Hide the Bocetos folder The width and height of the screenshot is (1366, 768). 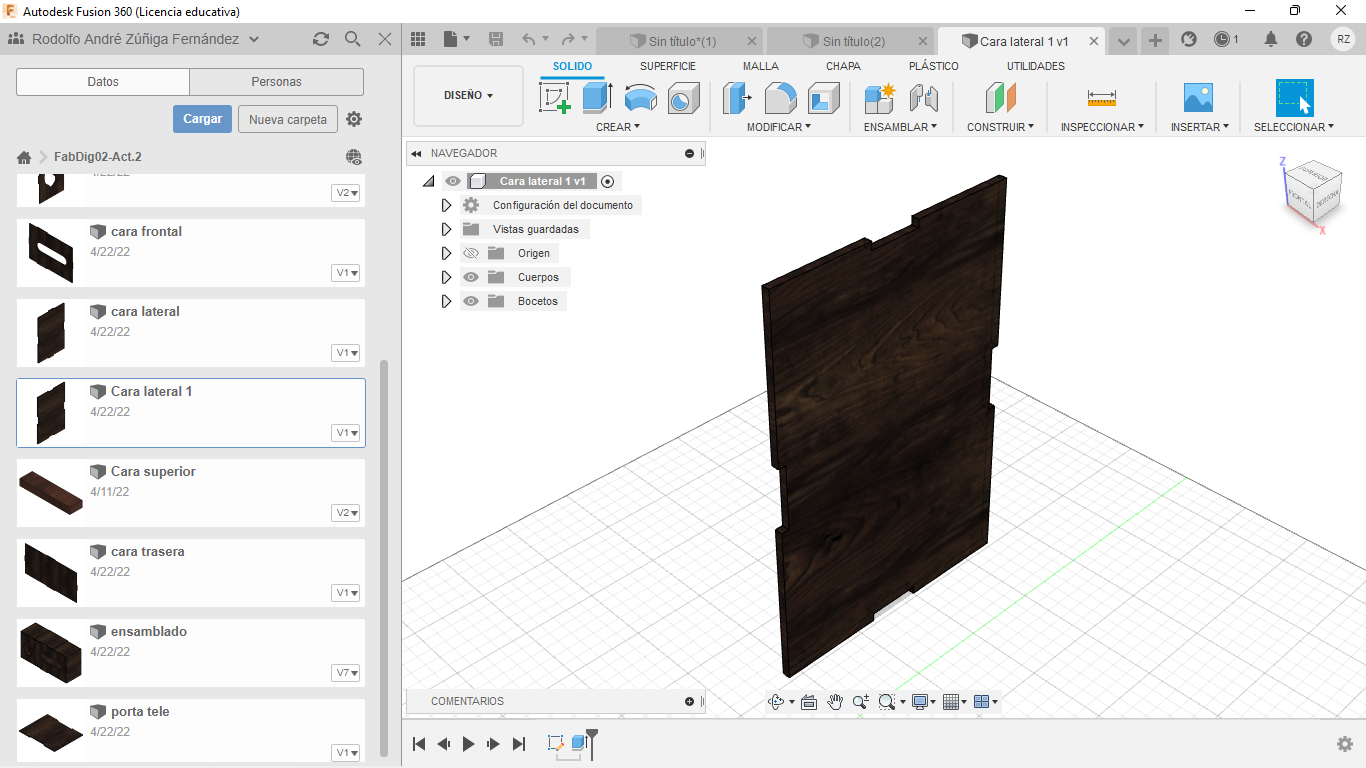pos(471,301)
